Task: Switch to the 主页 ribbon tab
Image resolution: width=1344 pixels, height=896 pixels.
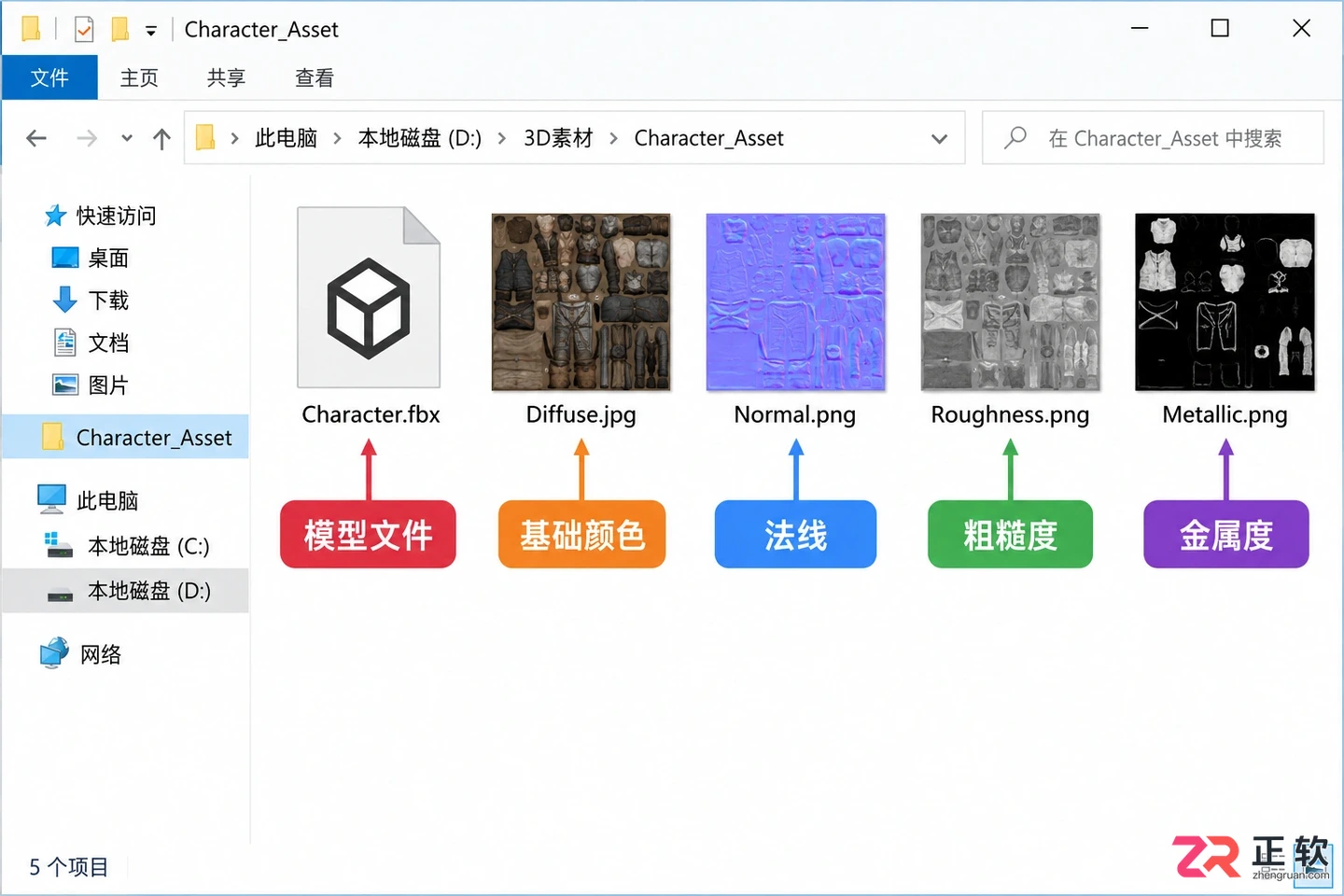Action: [139, 77]
